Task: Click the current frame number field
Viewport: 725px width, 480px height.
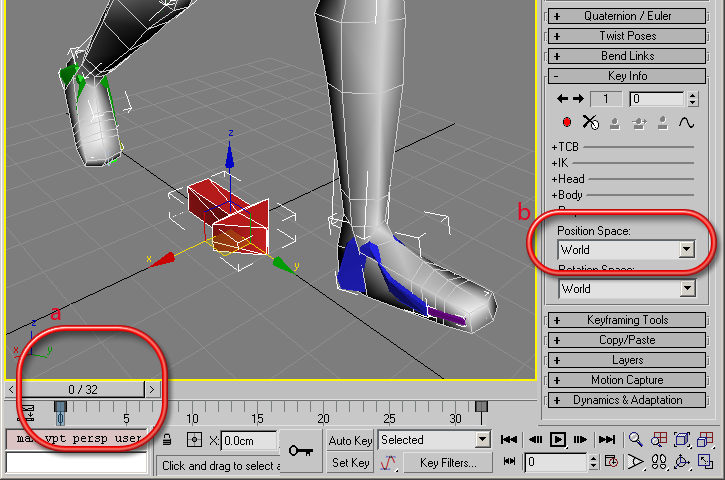Action: coord(556,462)
